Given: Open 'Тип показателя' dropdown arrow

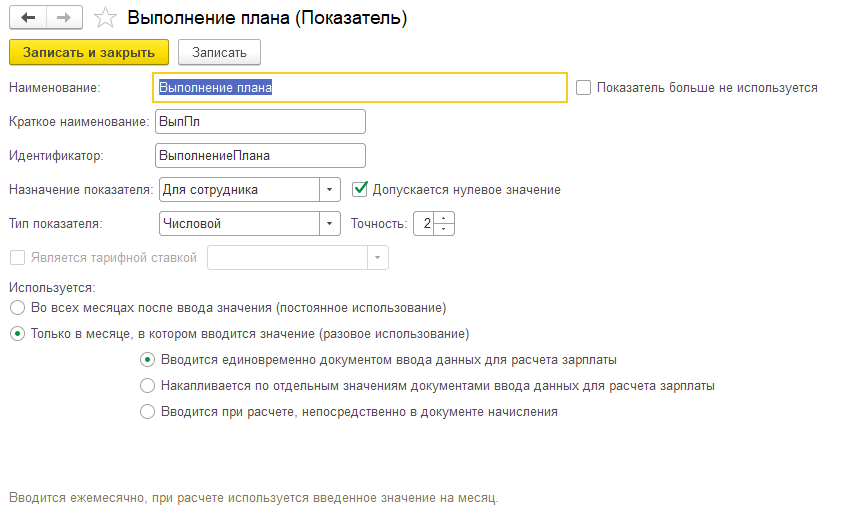Looking at the screenshot, I should (x=330, y=223).
